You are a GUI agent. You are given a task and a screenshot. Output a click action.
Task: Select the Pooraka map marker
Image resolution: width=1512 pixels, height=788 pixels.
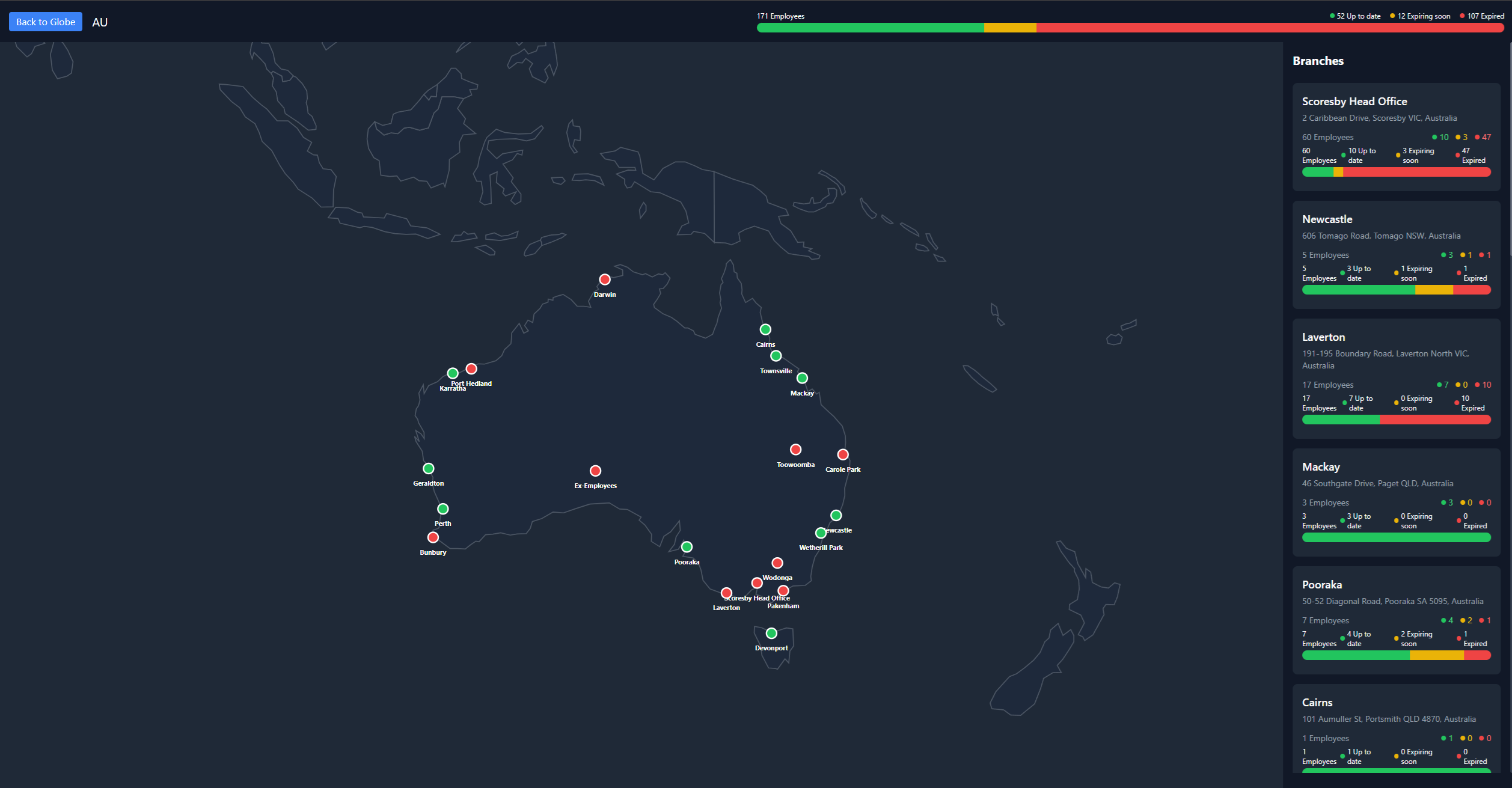(x=687, y=547)
